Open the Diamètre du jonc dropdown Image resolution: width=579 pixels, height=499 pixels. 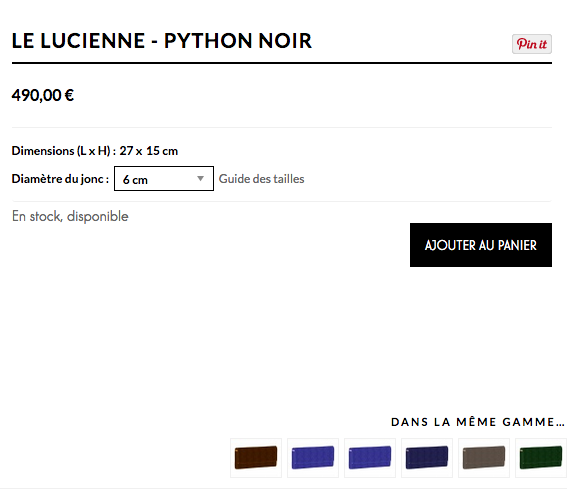click(x=164, y=179)
